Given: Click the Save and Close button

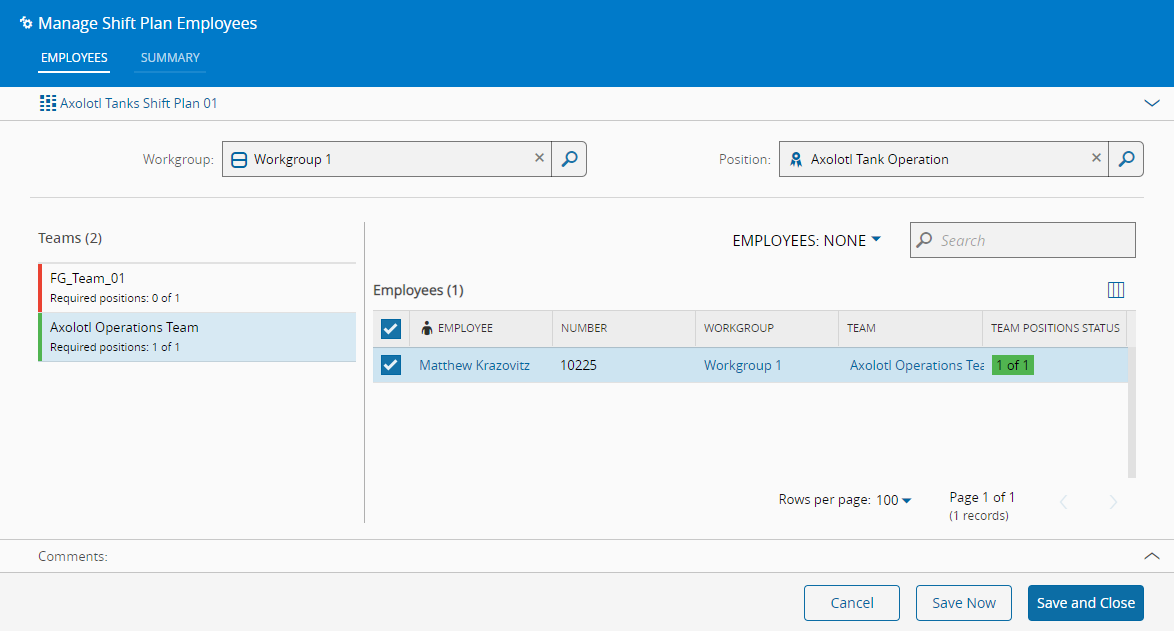Looking at the screenshot, I should 1085,603.
